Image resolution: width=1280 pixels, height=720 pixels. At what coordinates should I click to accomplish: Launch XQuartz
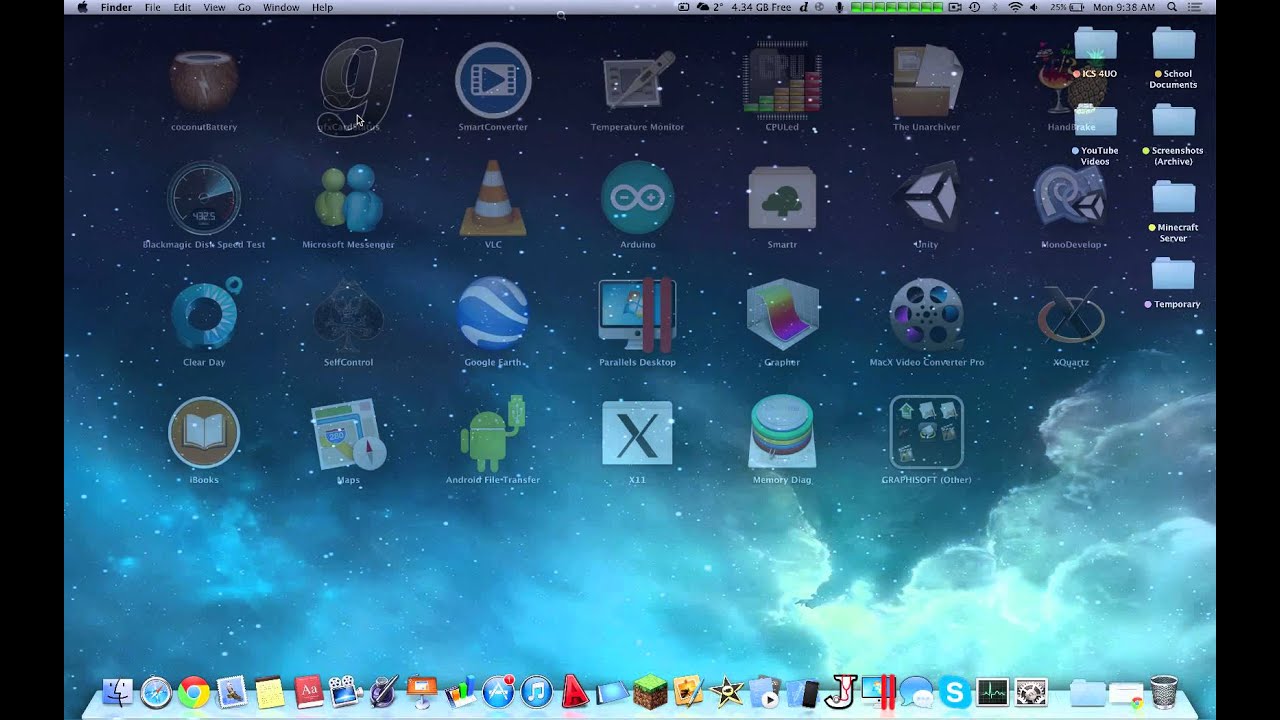(x=1071, y=314)
